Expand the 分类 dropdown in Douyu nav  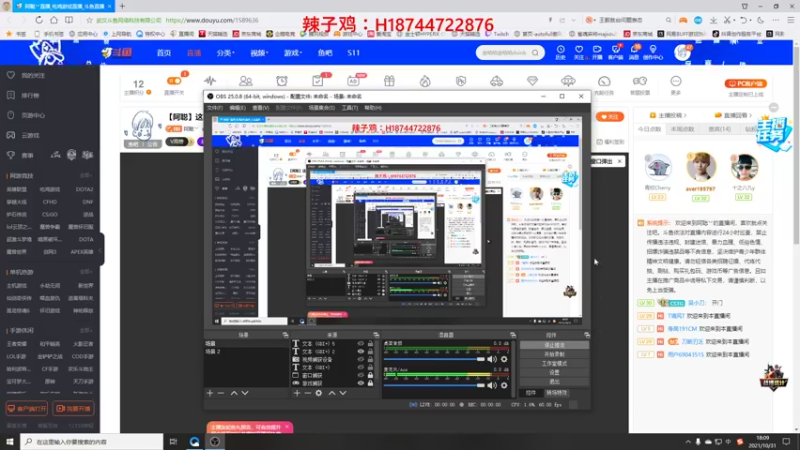pos(225,53)
